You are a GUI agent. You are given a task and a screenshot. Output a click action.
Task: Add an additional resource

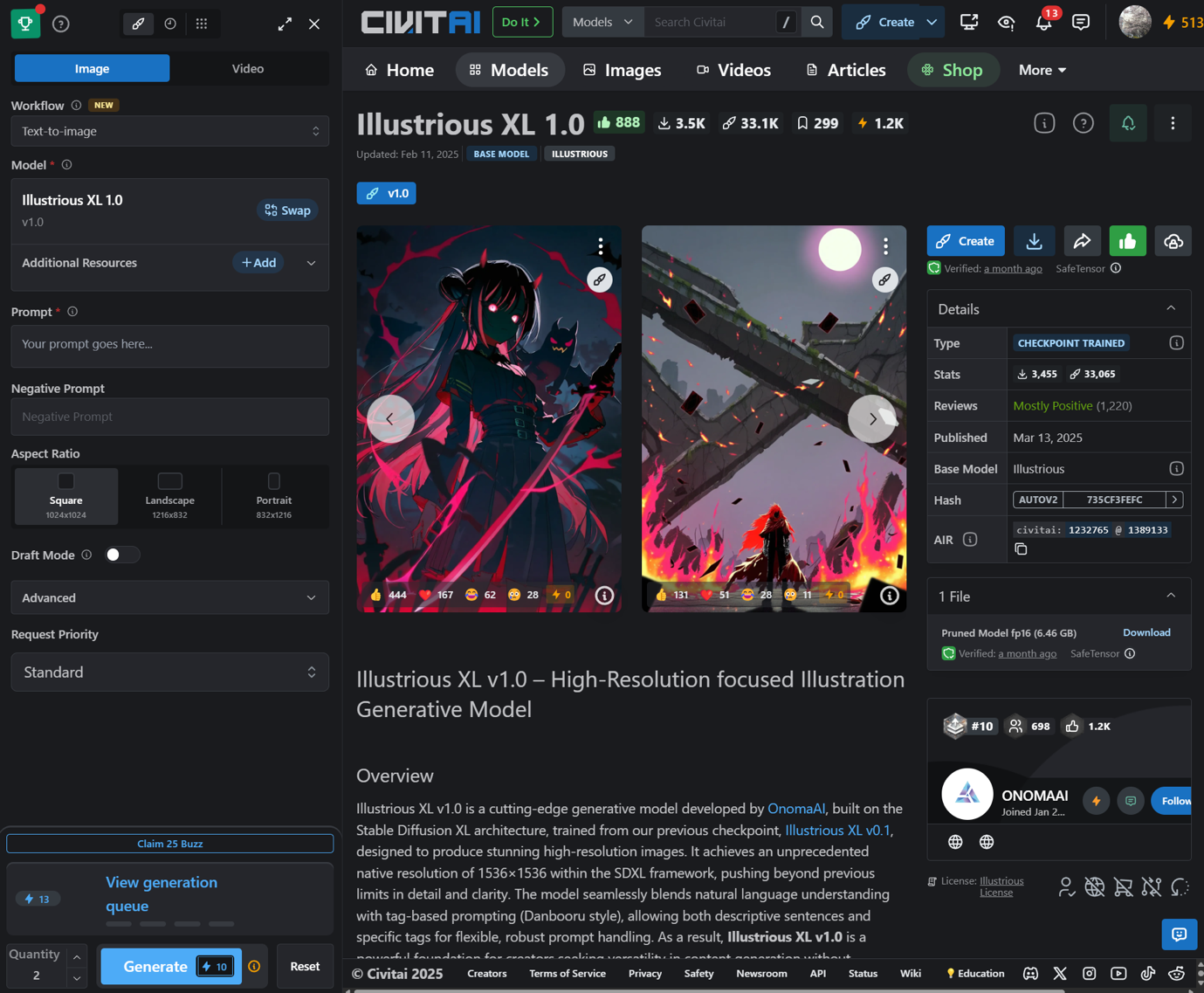(x=258, y=263)
